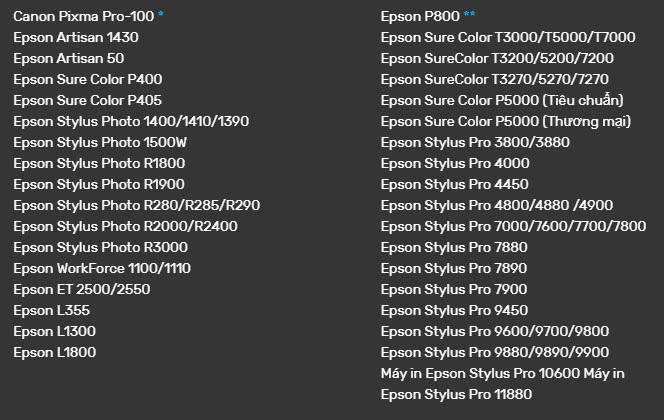The image size is (664, 420).
Task: Click Epson Stylus Photo R3000
Action: [x=100, y=247]
